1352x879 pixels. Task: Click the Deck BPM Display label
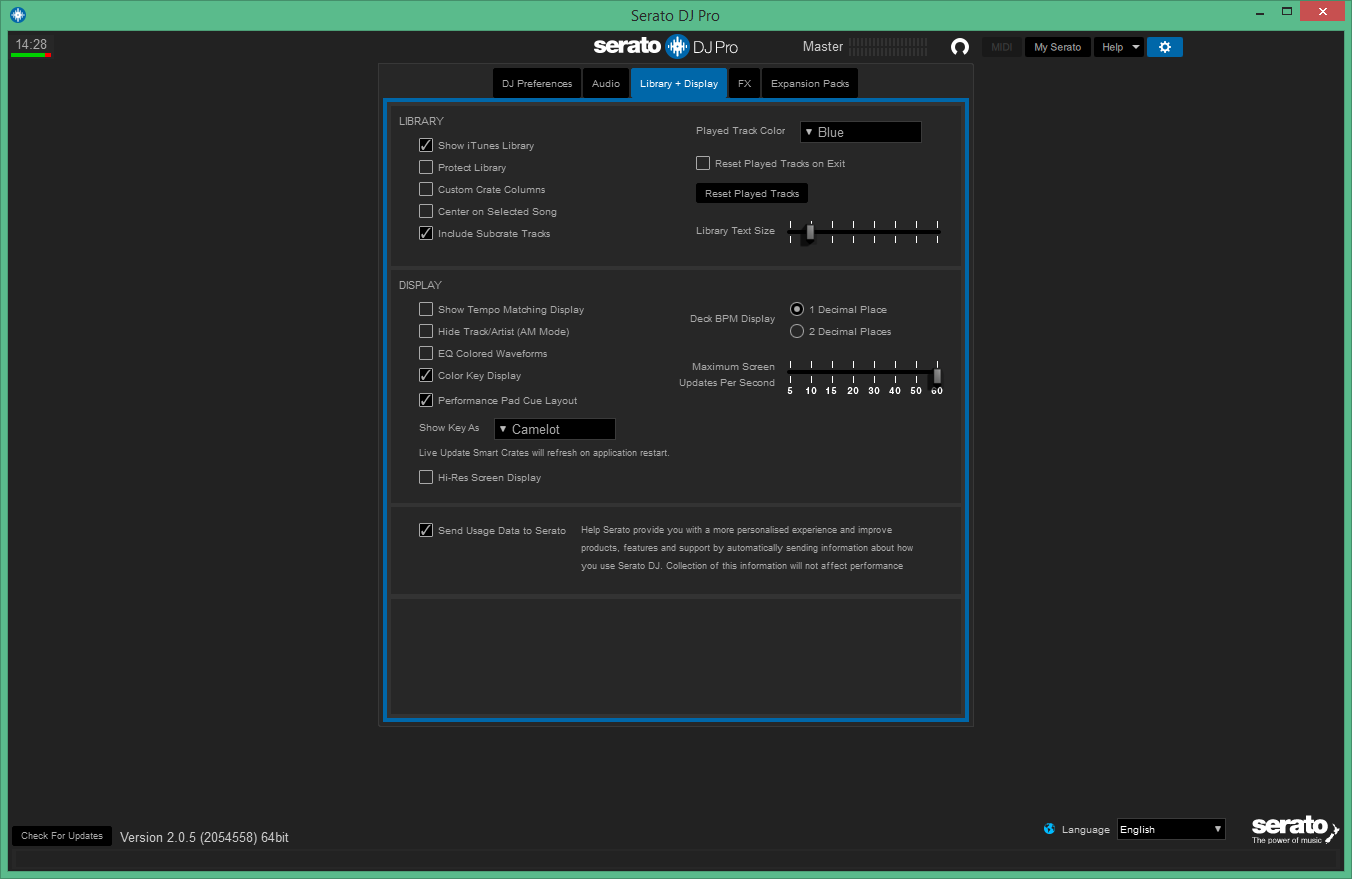733,319
